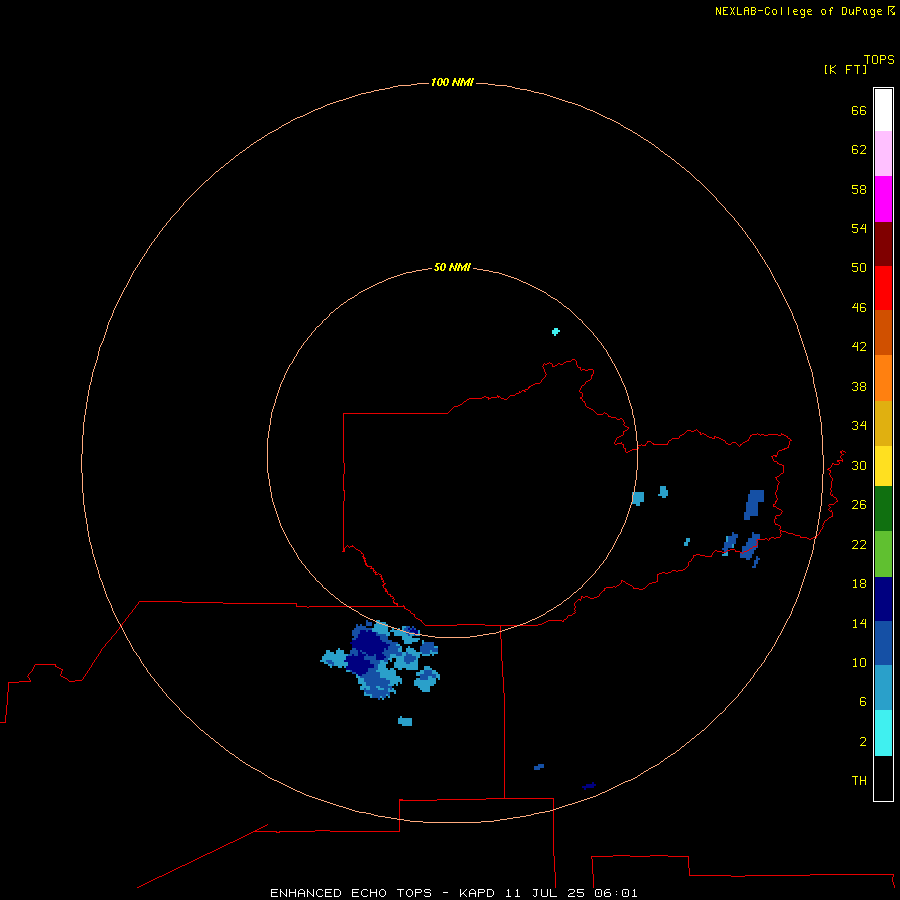Screen dimensions: 900x900
Task: Click the legend value 34
Action: [859, 425]
